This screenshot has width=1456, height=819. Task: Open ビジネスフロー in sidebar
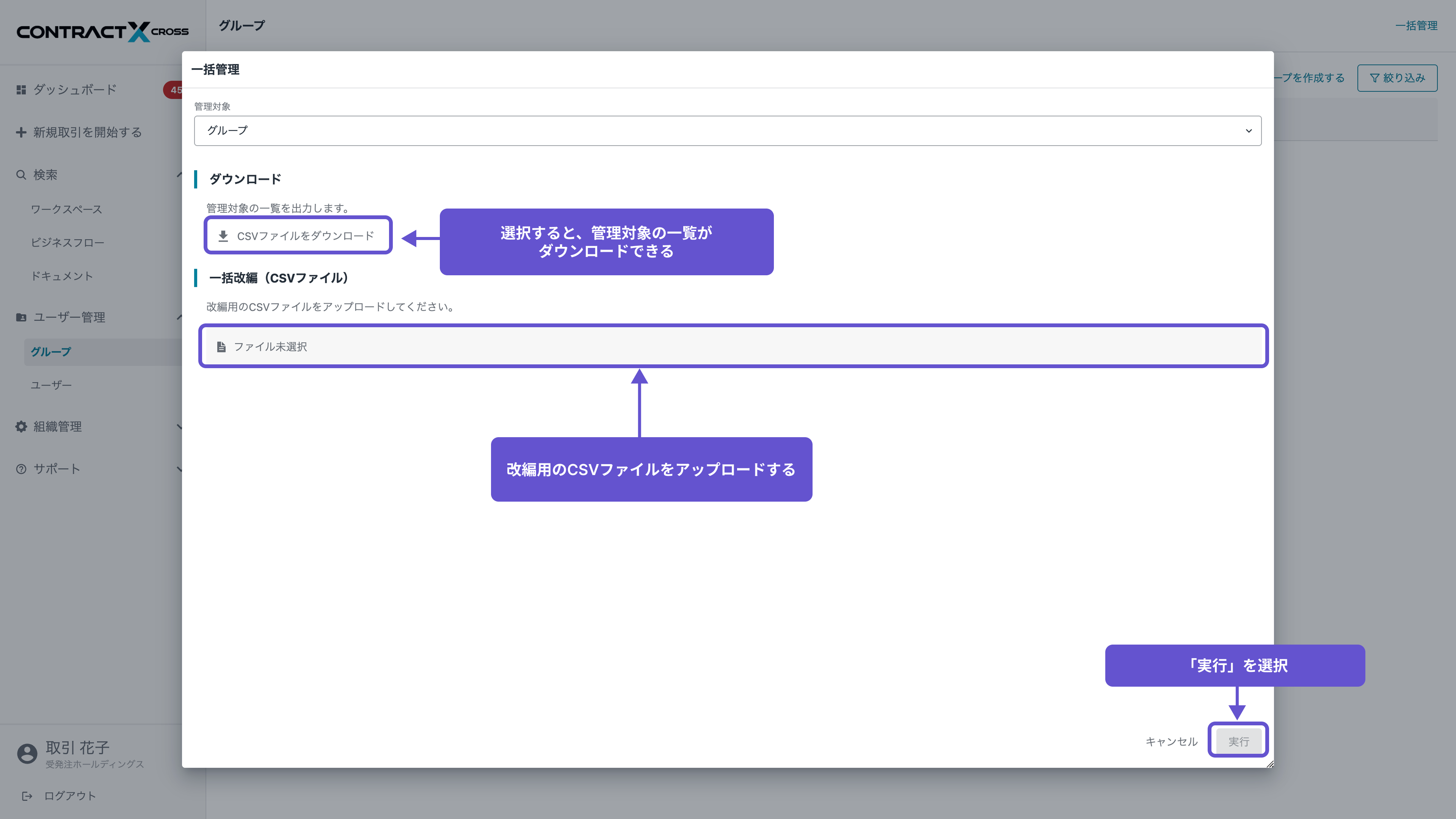point(67,243)
